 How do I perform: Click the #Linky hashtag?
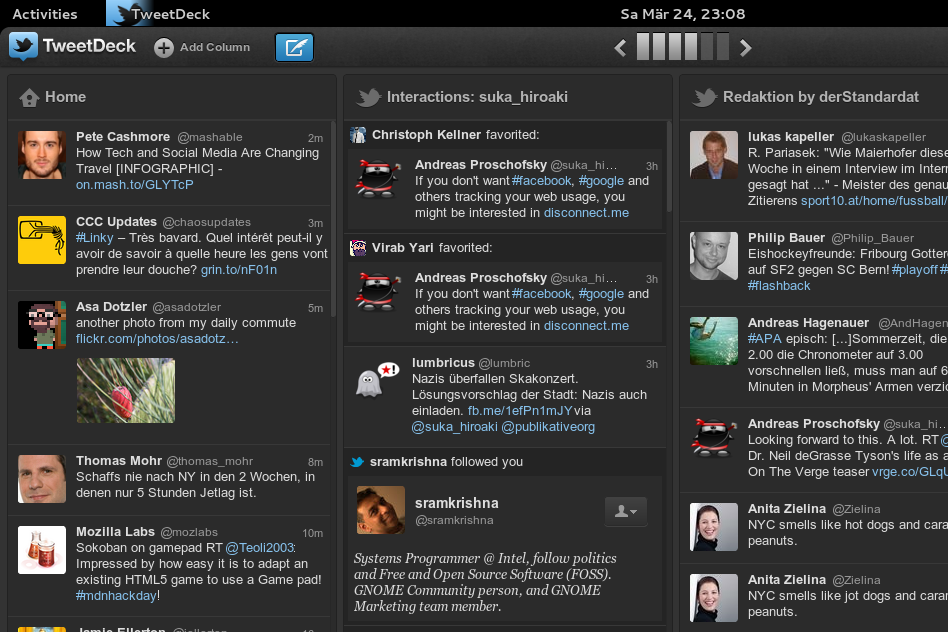click(x=94, y=238)
